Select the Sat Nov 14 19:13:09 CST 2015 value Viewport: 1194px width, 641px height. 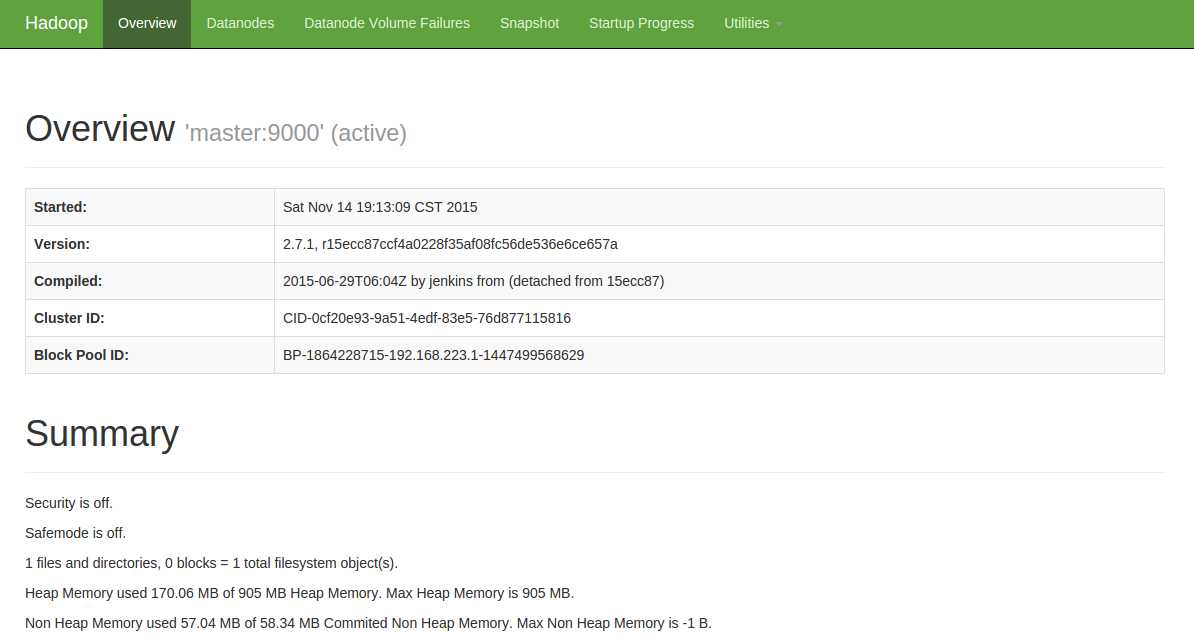380,207
